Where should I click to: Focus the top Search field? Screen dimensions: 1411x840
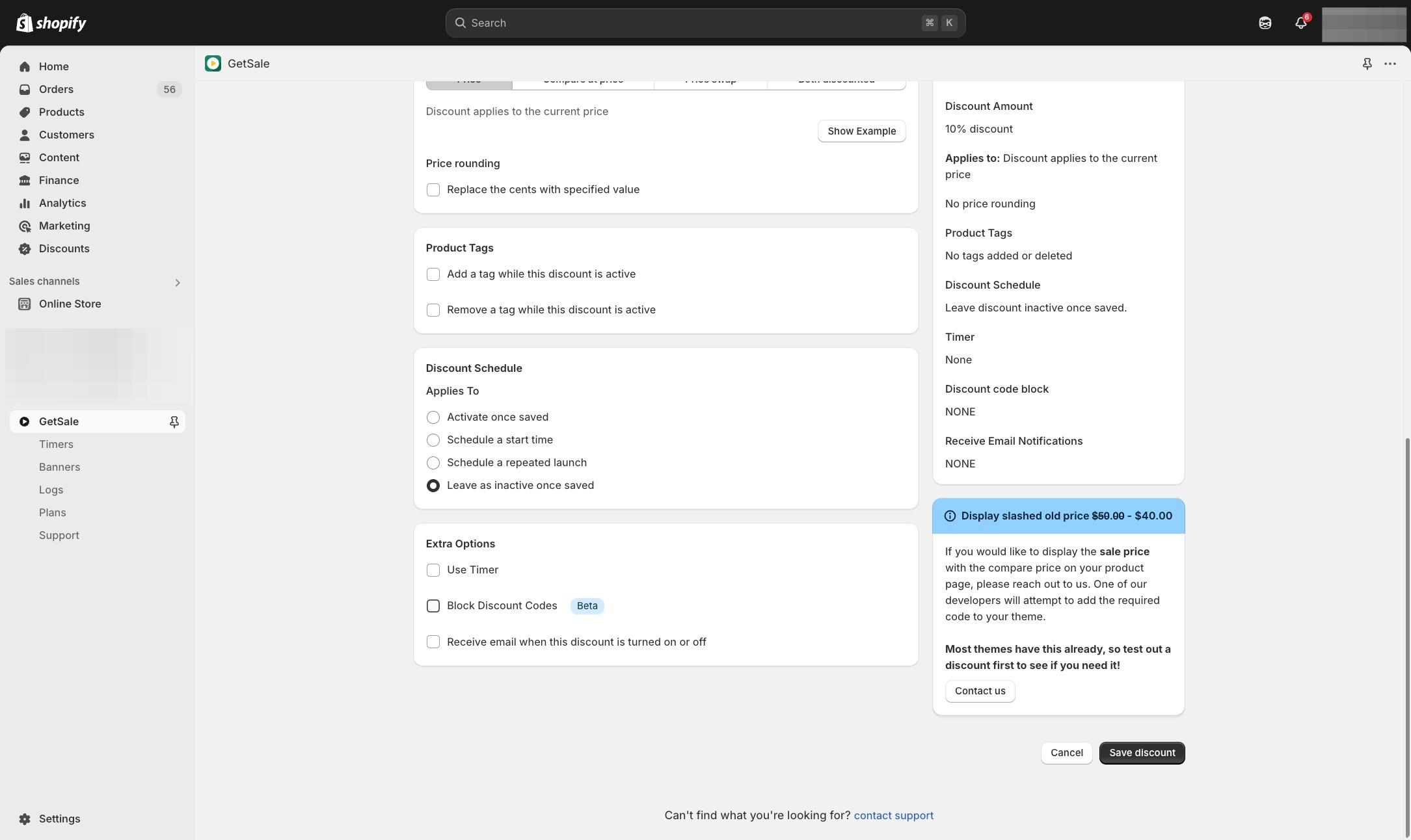point(705,23)
